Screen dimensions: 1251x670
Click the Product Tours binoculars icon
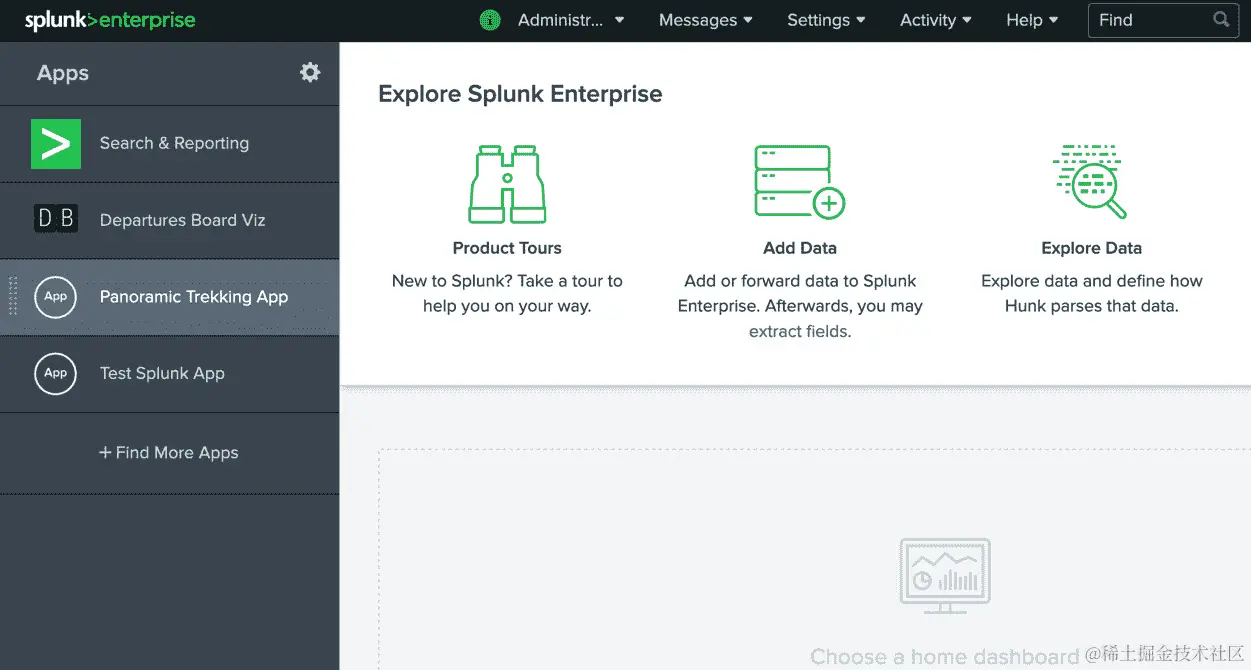click(x=507, y=184)
